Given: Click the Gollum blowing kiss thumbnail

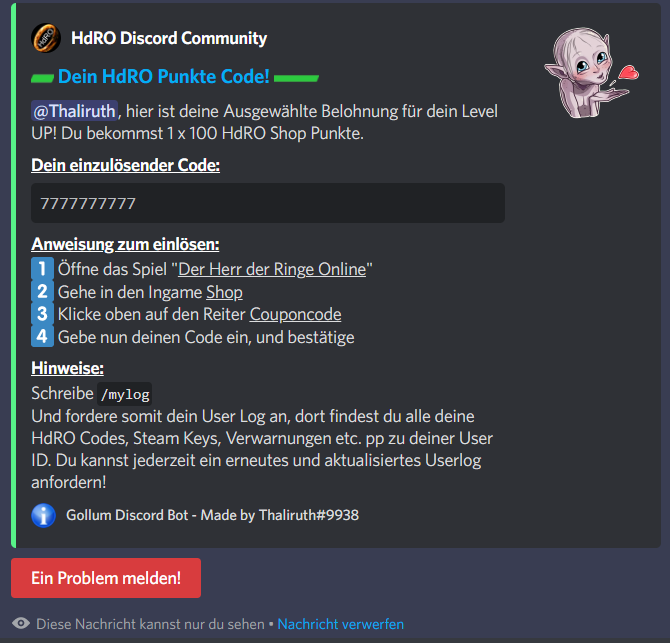Looking at the screenshot, I should pos(592,73).
